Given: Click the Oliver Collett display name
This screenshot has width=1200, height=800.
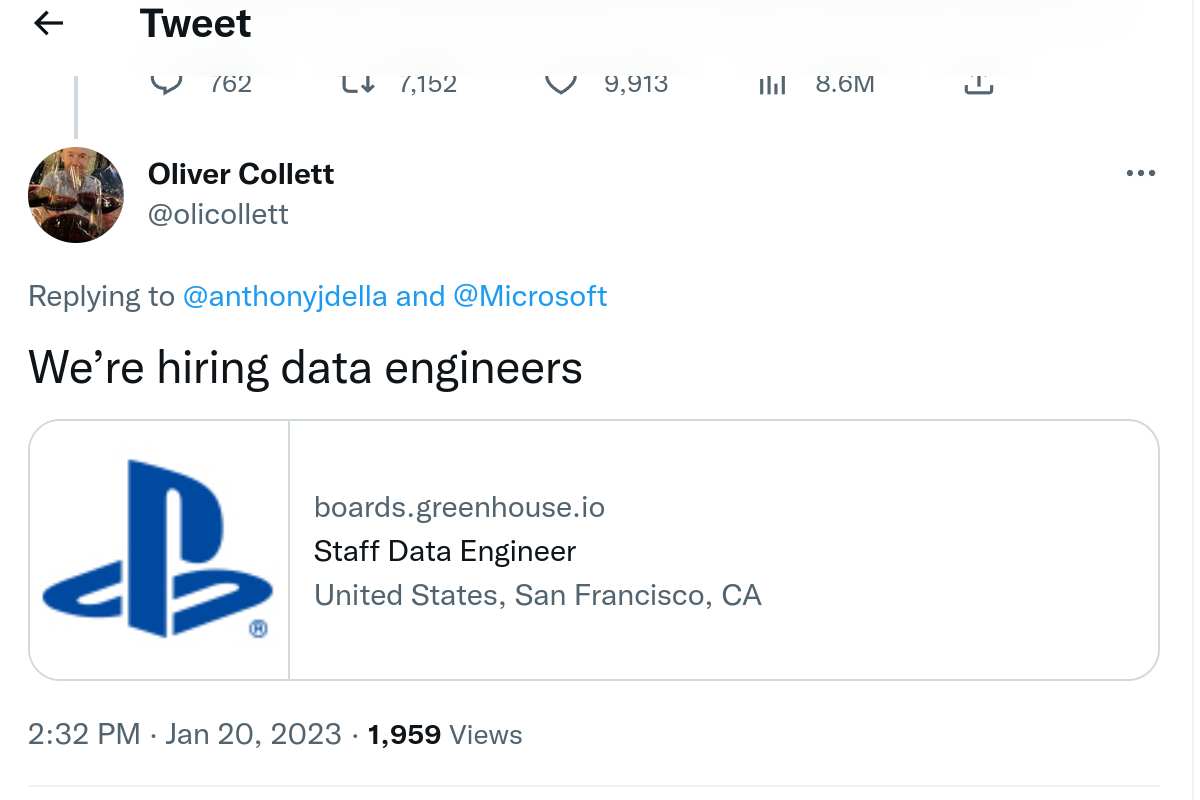Looking at the screenshot, I should pyautogui.click(x=241, y=174).
